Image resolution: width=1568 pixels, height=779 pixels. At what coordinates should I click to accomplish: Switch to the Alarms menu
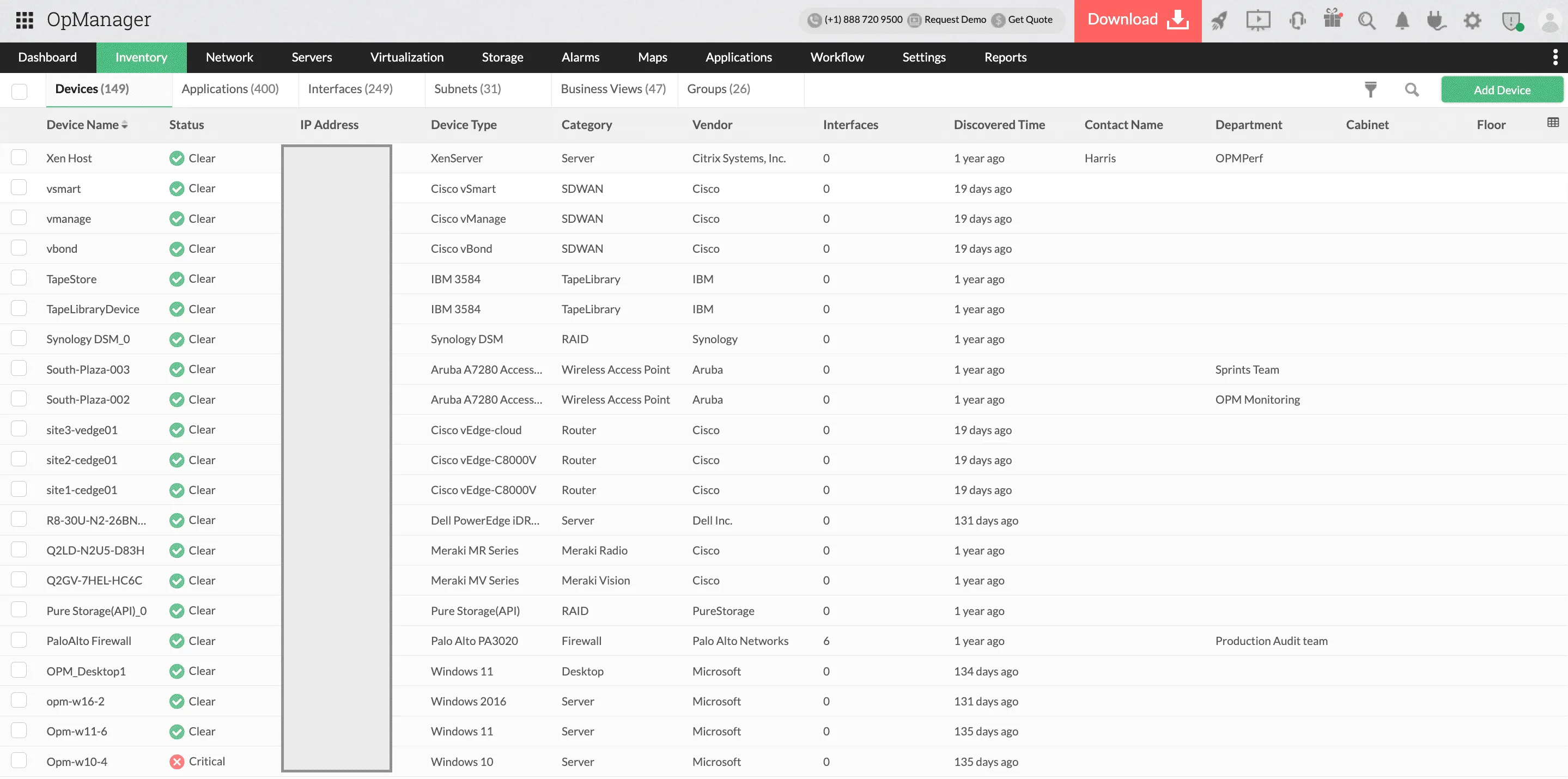pyautogui.click(x=580, y=57)
